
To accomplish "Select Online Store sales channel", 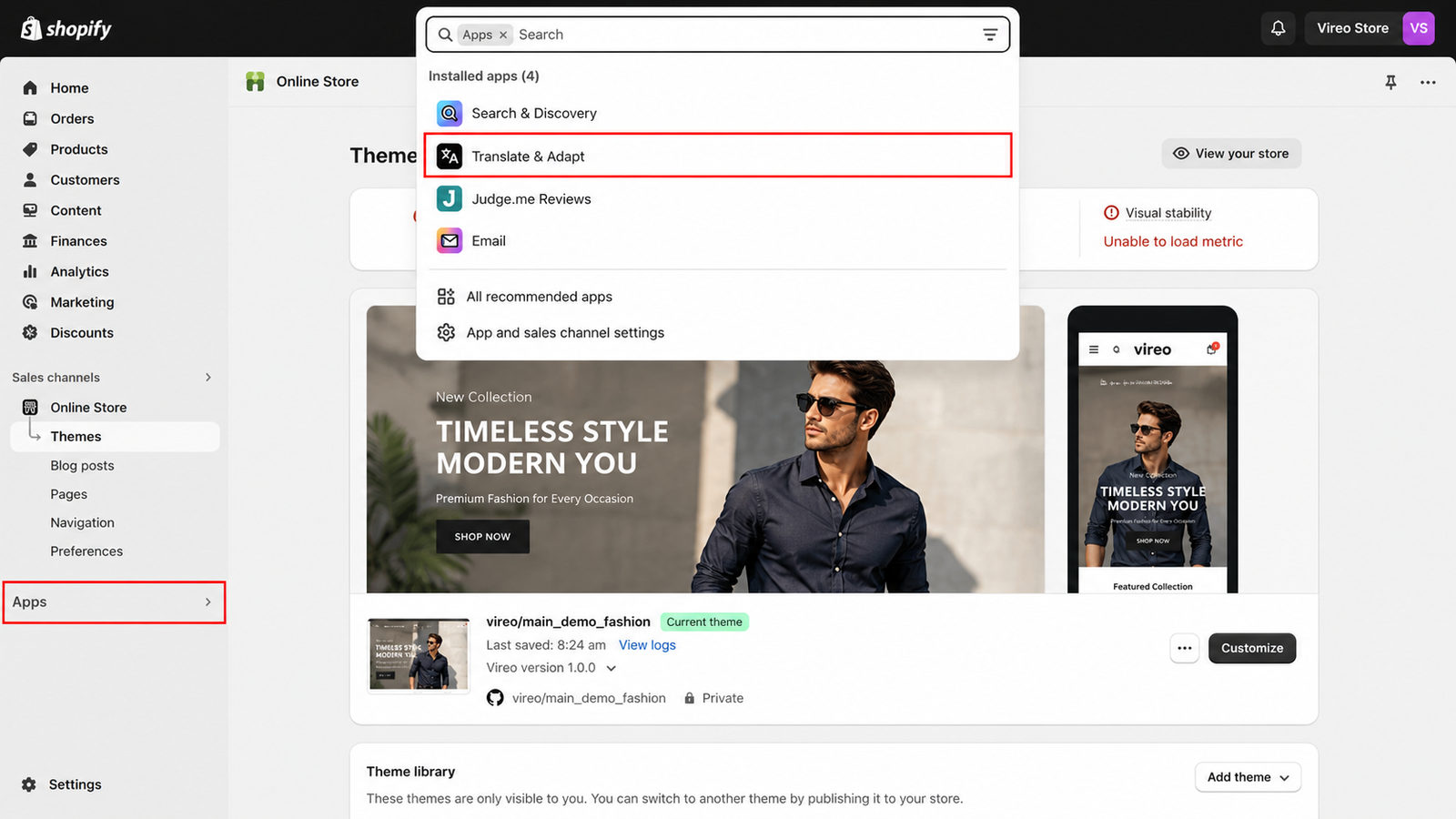I will pyautogui.click(x=115, y=408).
